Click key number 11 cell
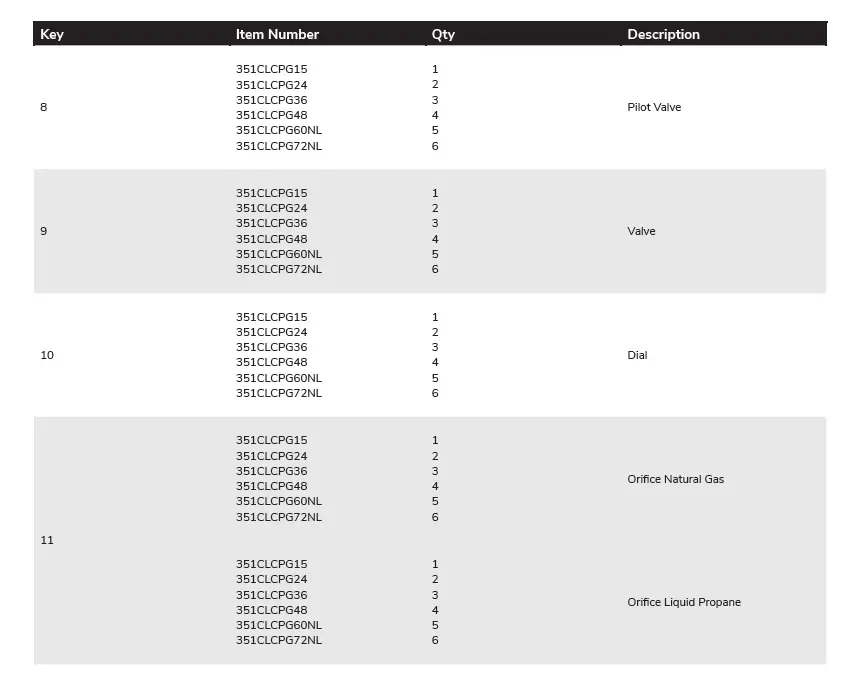Image resolution: width=853 pixels, height=695 pixels. 47,540
